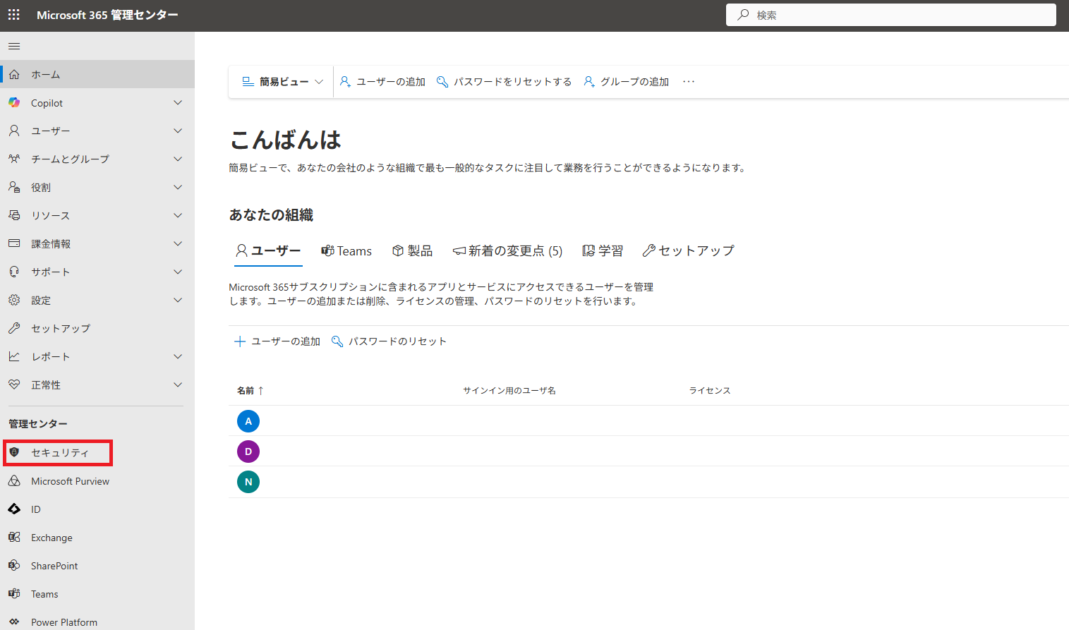1069x630 pixels.
Task: Sort by the 名前 column header
Action: (250, 391)
